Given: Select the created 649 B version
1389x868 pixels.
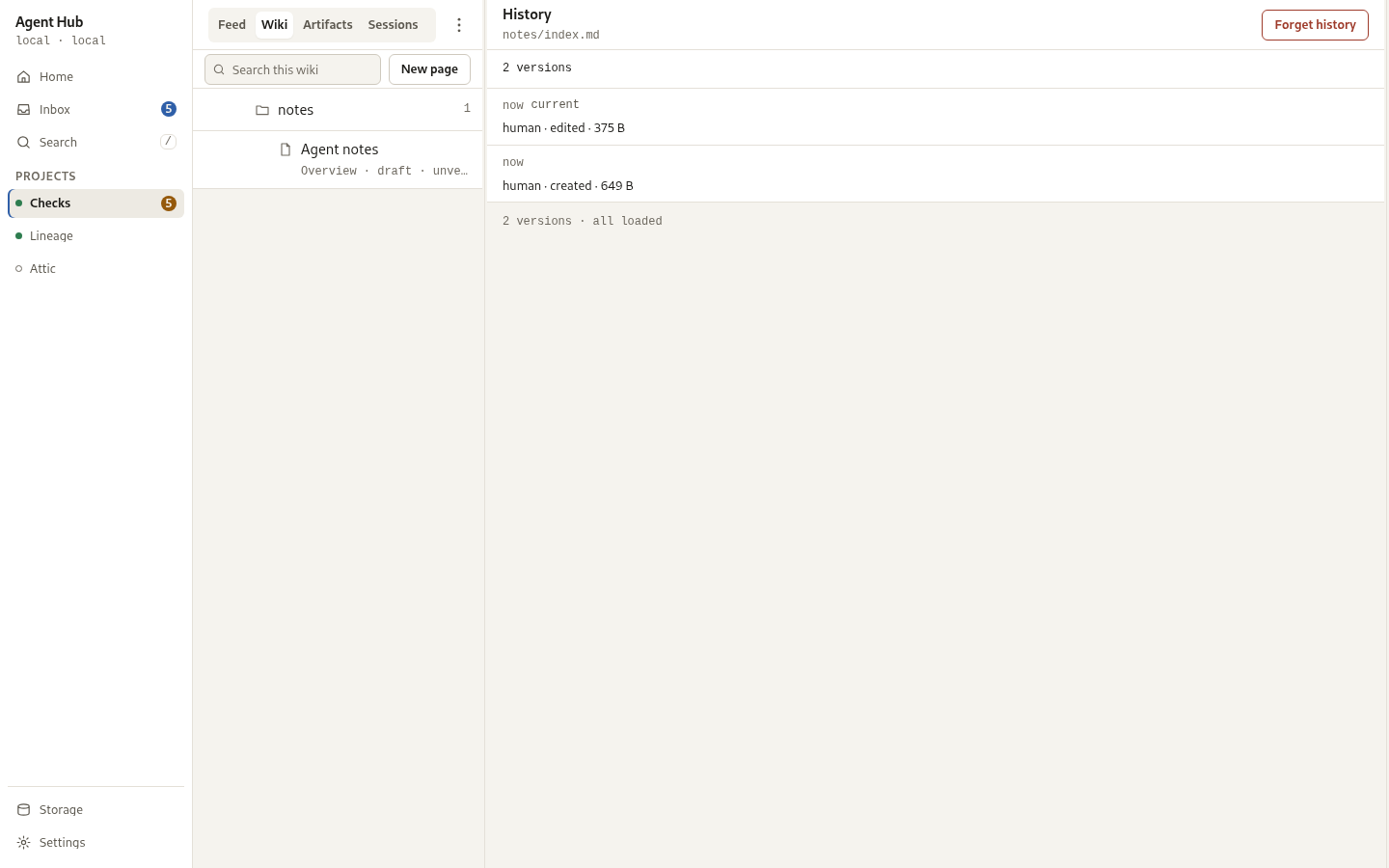Looking at the screenshot, I should click(936, 175).
